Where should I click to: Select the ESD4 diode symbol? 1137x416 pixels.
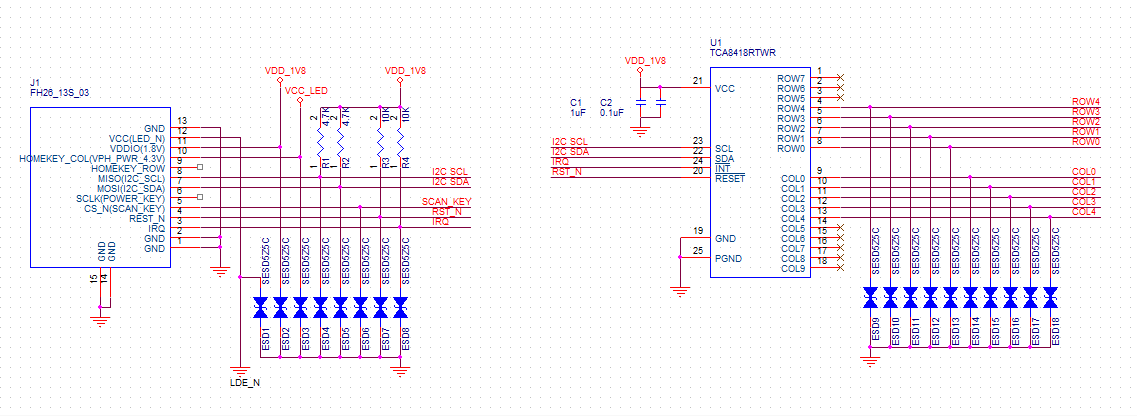[x=320, y=307]
